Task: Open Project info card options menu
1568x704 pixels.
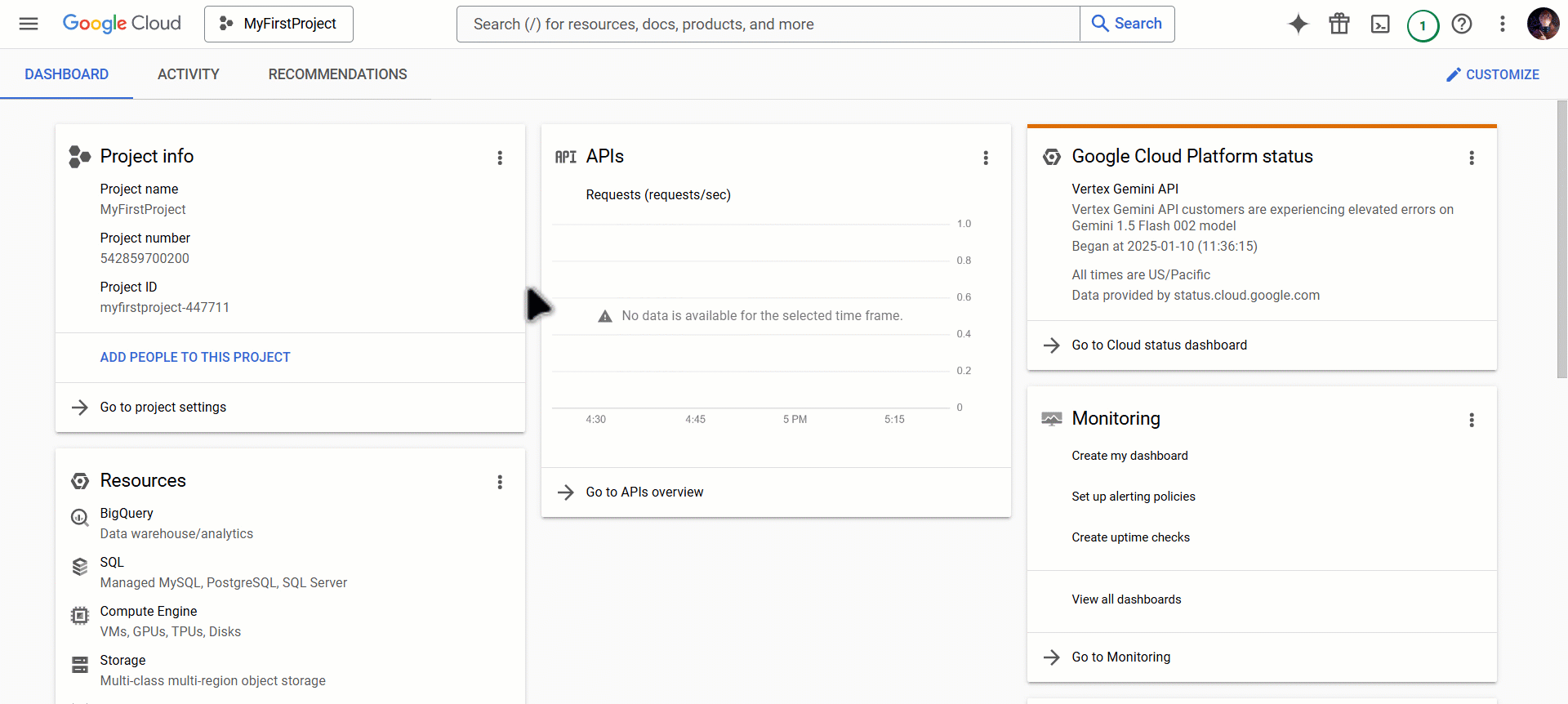Action: click(x=500, y=158)
